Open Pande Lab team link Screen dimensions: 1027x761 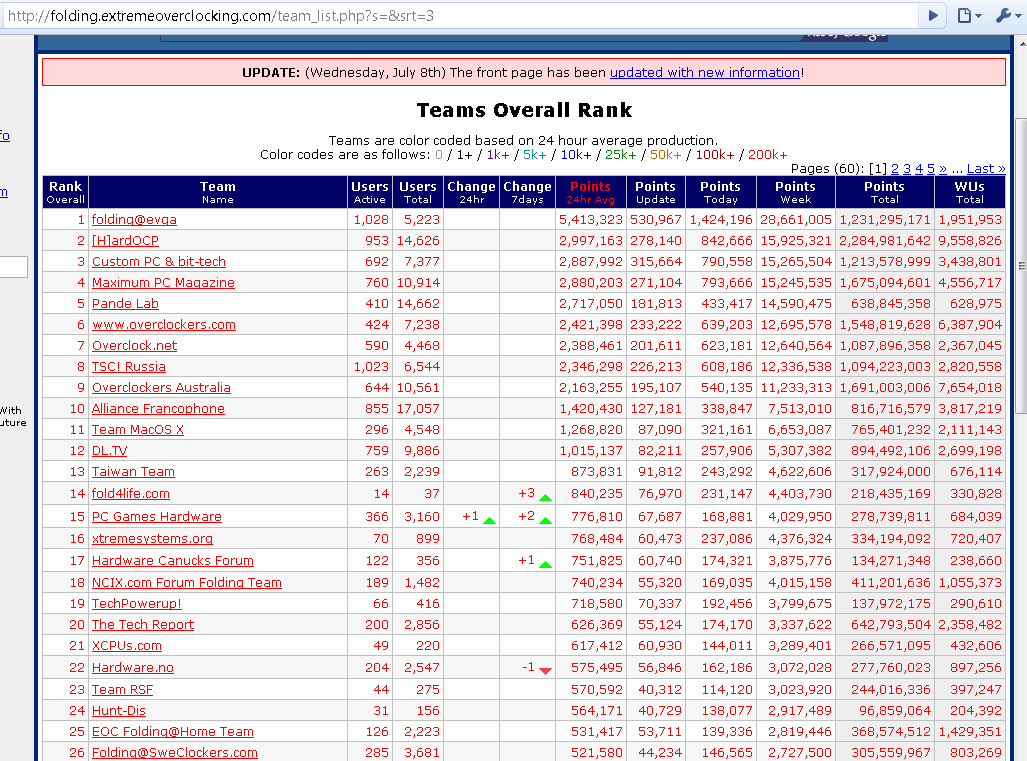pyautogui.click(x=125, y=304)
